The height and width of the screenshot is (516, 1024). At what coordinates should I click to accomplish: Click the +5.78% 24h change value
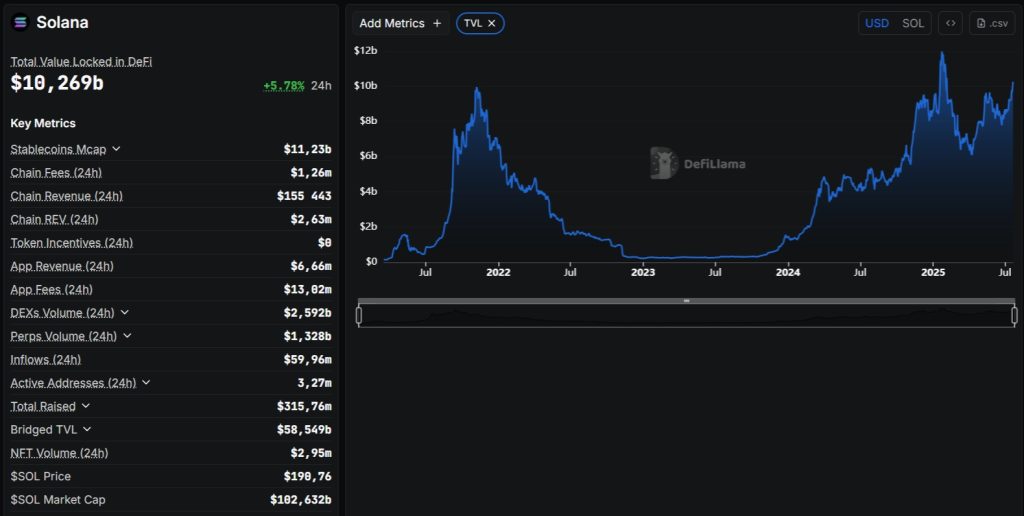283,86
